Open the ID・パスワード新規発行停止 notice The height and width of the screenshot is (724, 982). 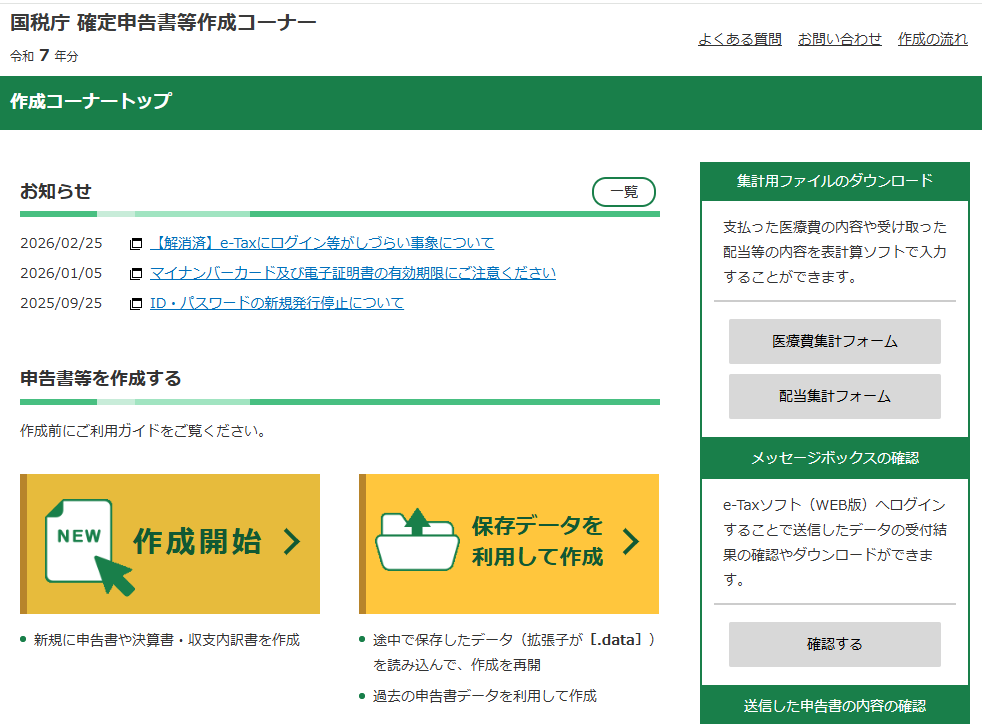(x=277, y=303)
